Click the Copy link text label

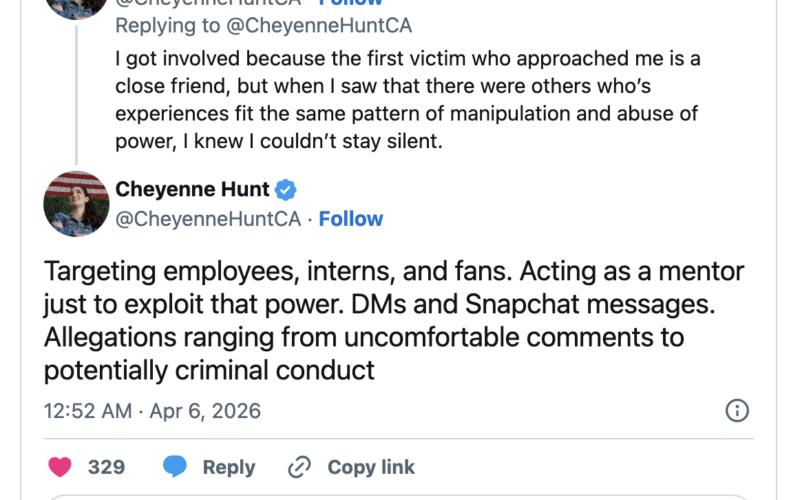[371, 467]
